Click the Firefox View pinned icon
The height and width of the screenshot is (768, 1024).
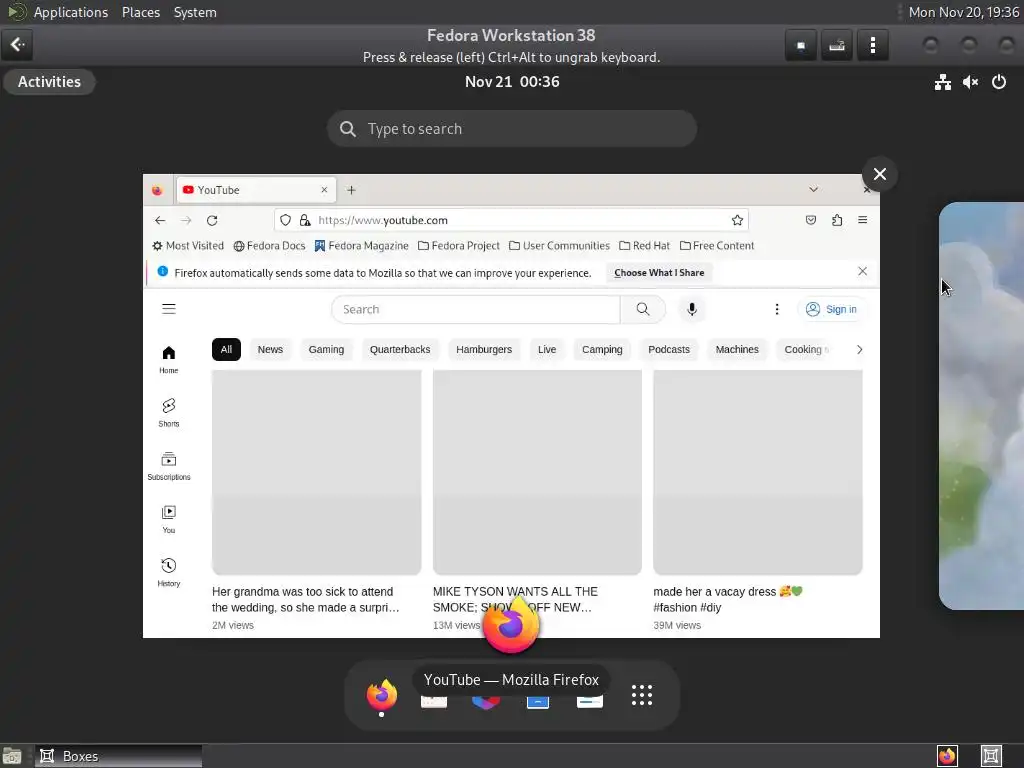coord(157,190)
